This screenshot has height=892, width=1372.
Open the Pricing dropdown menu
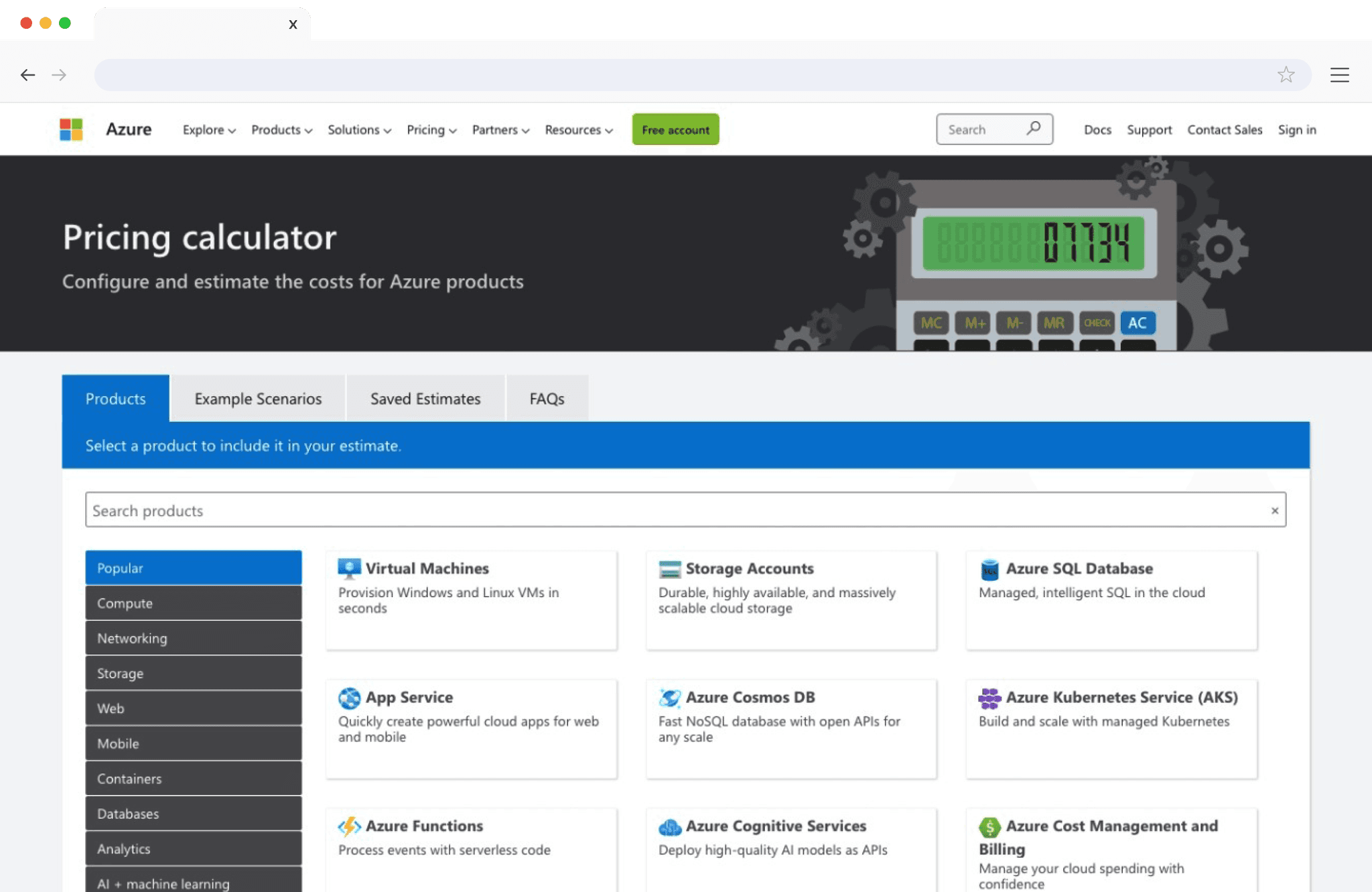(x=431, y=130)
